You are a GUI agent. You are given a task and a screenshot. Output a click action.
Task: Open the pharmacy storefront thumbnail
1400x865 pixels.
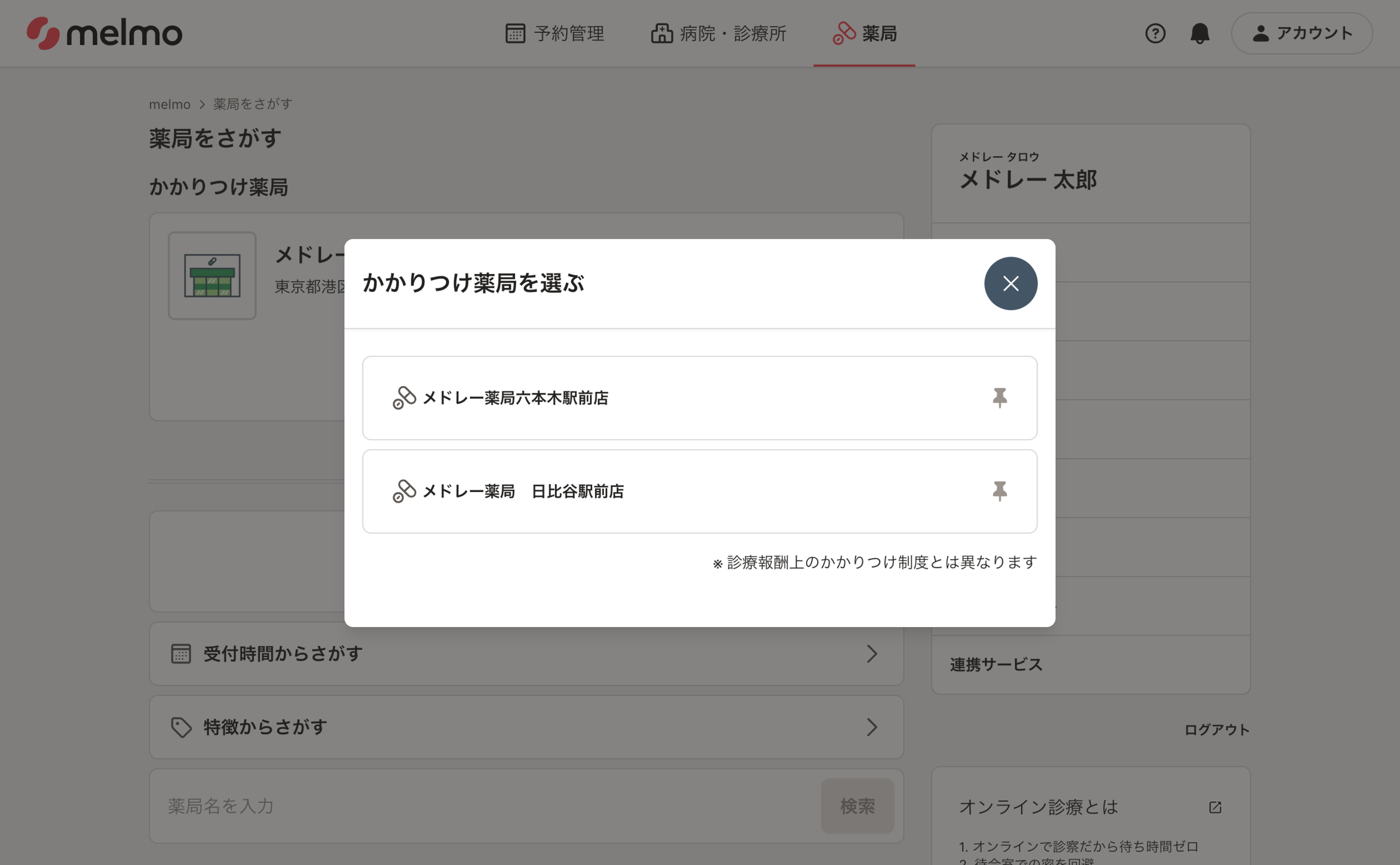coord(212,276)
